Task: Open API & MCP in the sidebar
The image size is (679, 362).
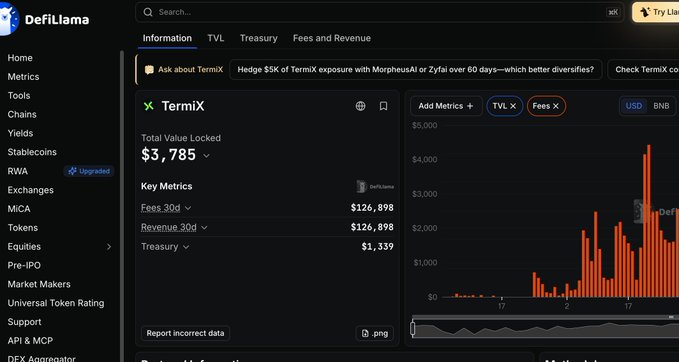Action: [30, 341]
